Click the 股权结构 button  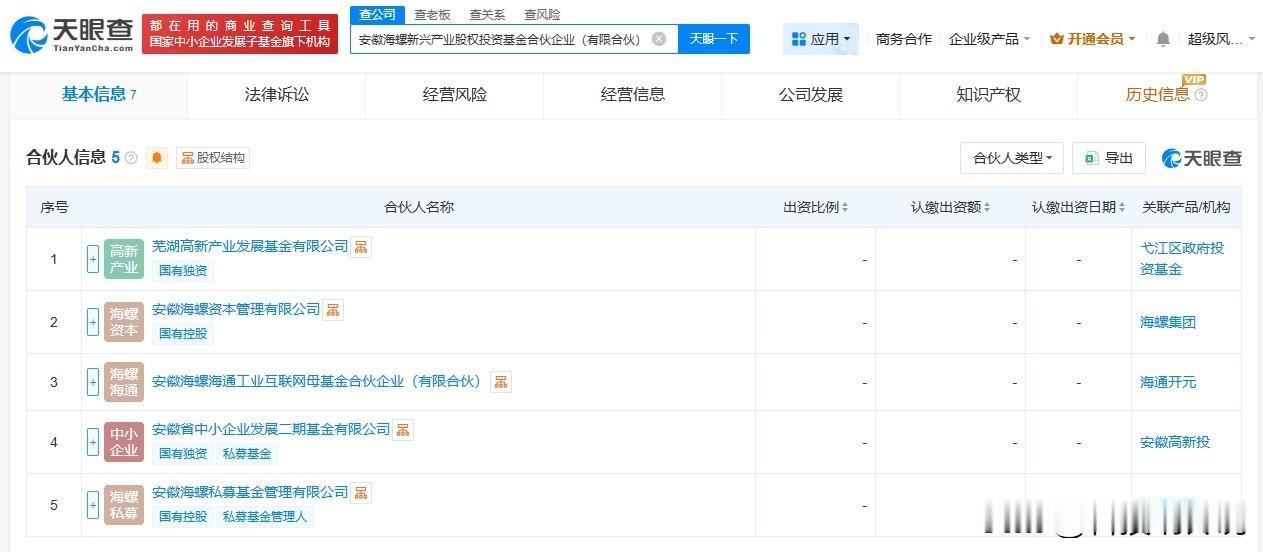click(x=213, y=158)
